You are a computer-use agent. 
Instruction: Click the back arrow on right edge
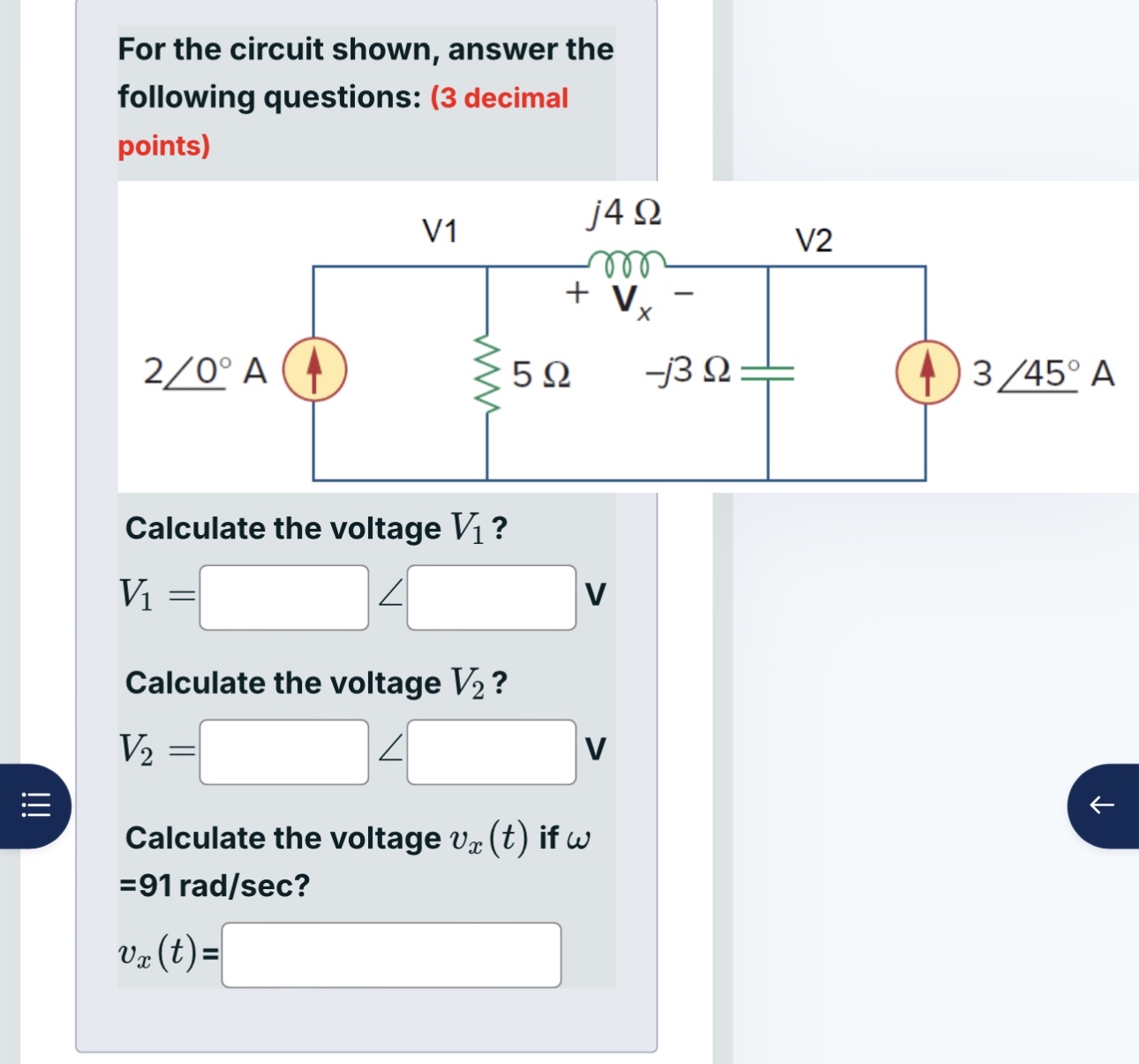pyautogui.click(x=1100, y=804)
